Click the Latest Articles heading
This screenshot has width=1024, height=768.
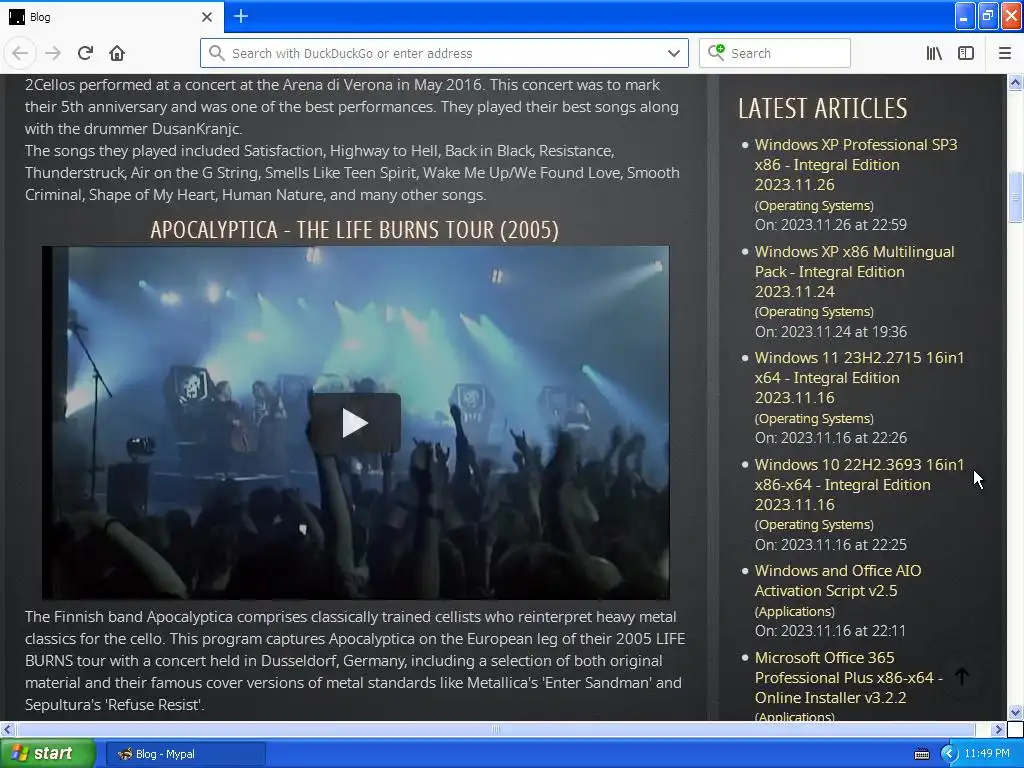pos(822,108)
